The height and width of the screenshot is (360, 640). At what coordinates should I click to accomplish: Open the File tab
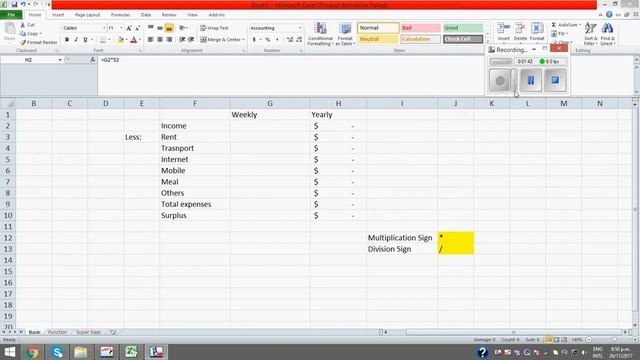[x=11, y=15]
